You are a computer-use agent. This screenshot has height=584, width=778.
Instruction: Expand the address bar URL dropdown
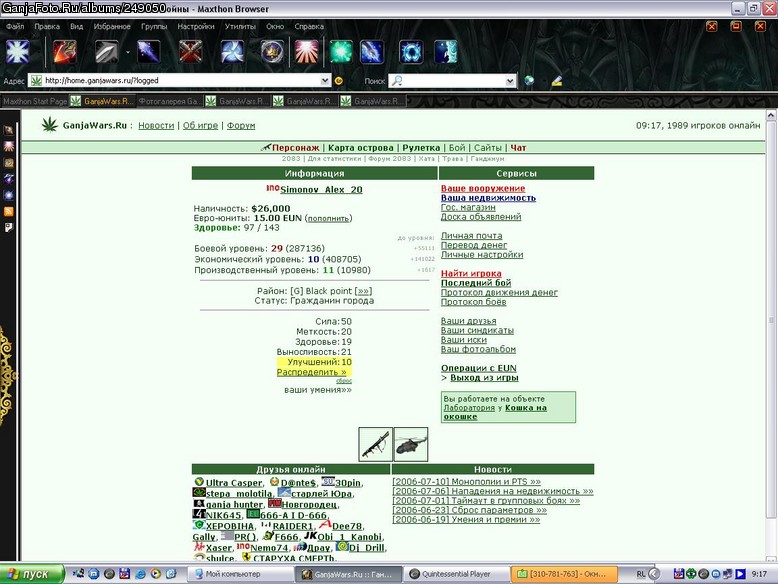coord(324,80)
